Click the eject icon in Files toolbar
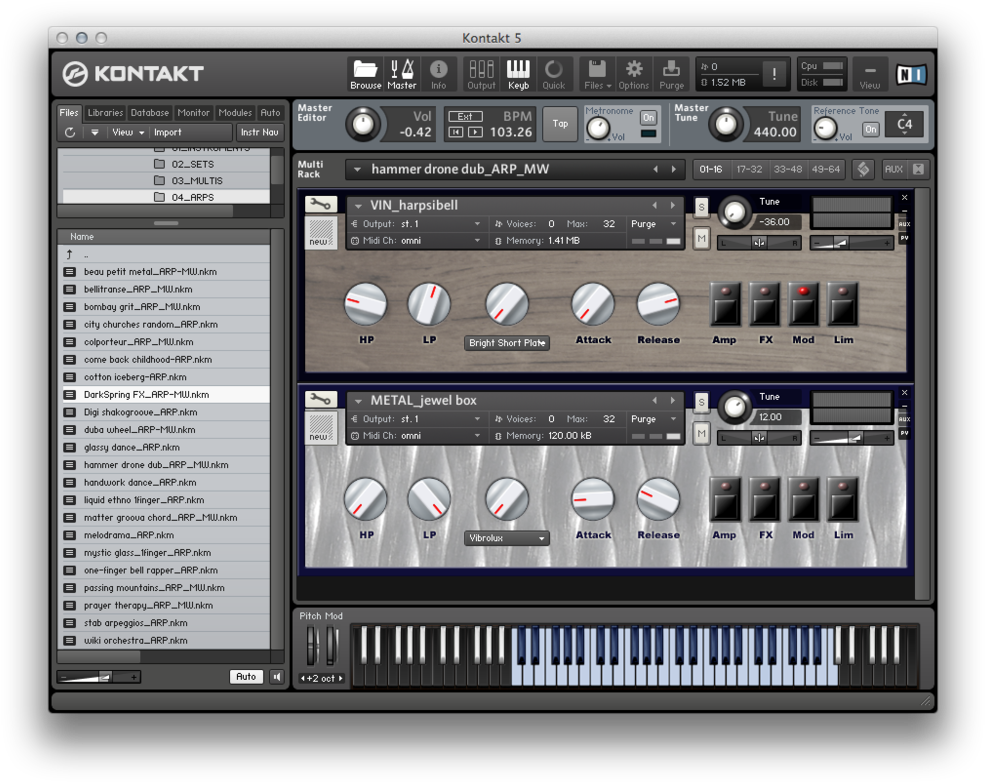This screenshot has height=782, width=985. pos(95,132)
